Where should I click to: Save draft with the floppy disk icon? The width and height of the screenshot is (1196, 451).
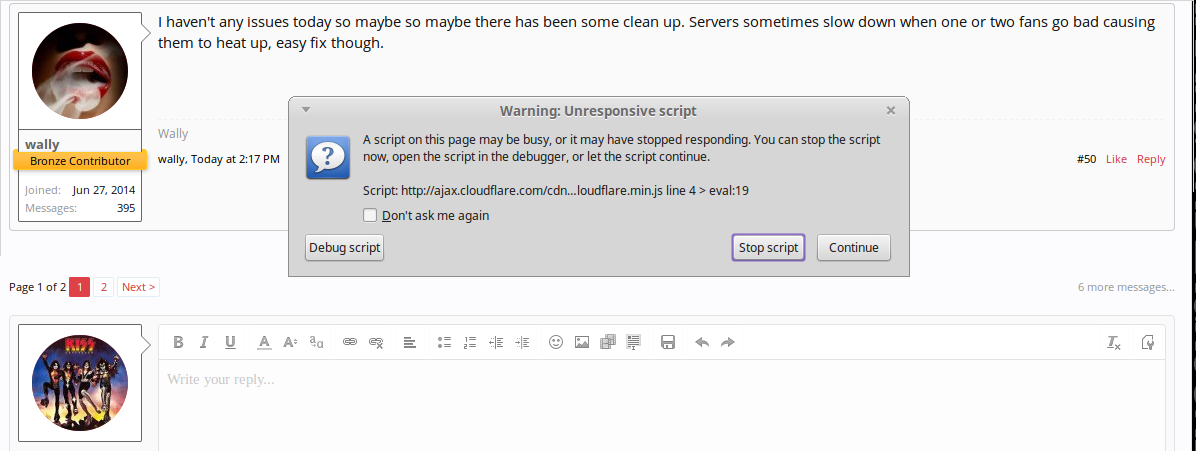click(668, 342)
